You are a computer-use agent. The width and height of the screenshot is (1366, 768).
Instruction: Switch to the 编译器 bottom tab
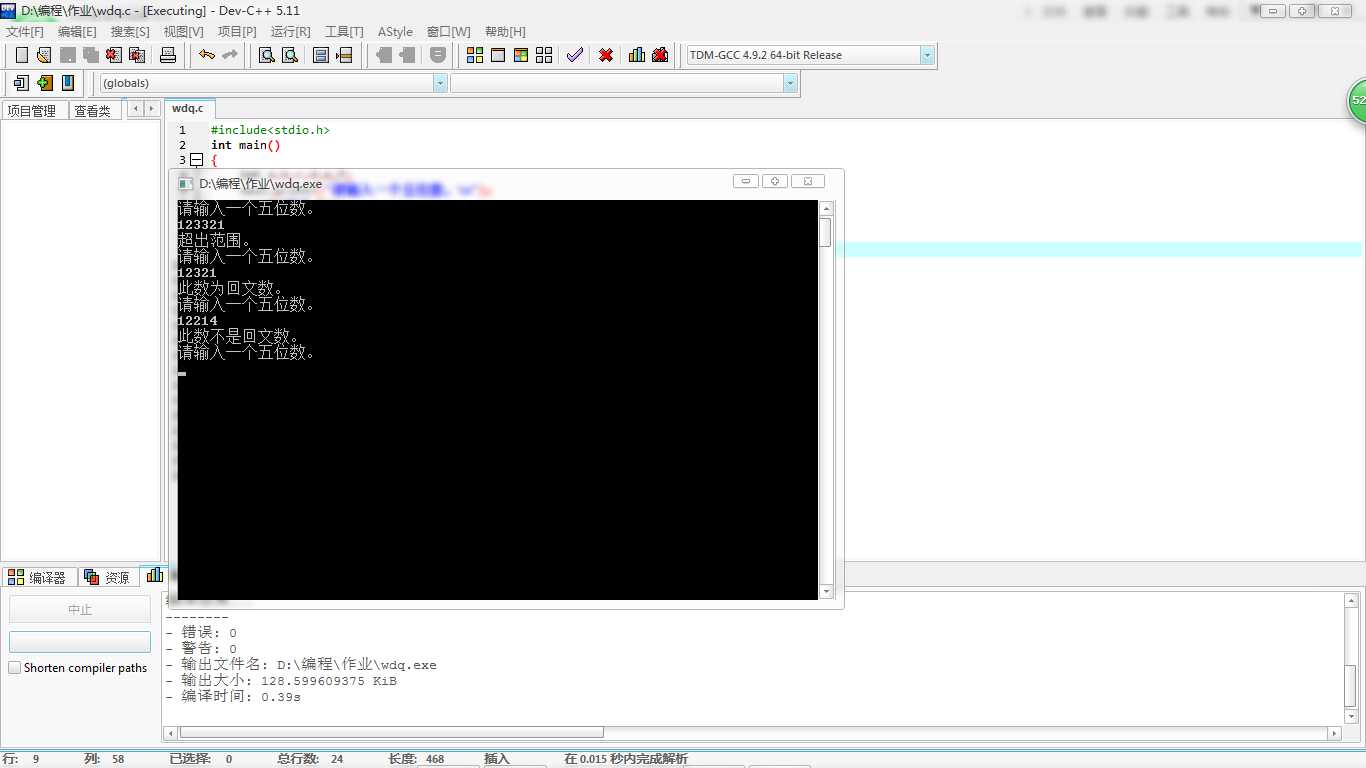pyautogui.click(x=37, y=577)
